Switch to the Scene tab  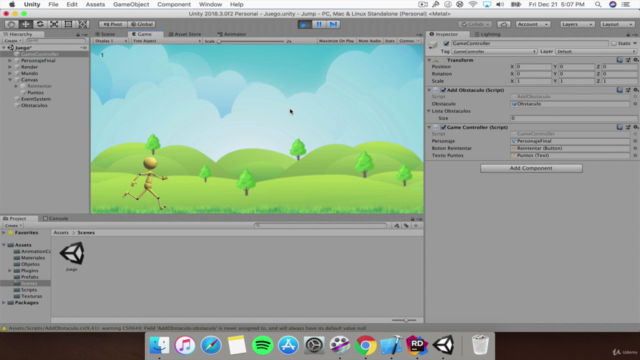(x=105, y=34)
